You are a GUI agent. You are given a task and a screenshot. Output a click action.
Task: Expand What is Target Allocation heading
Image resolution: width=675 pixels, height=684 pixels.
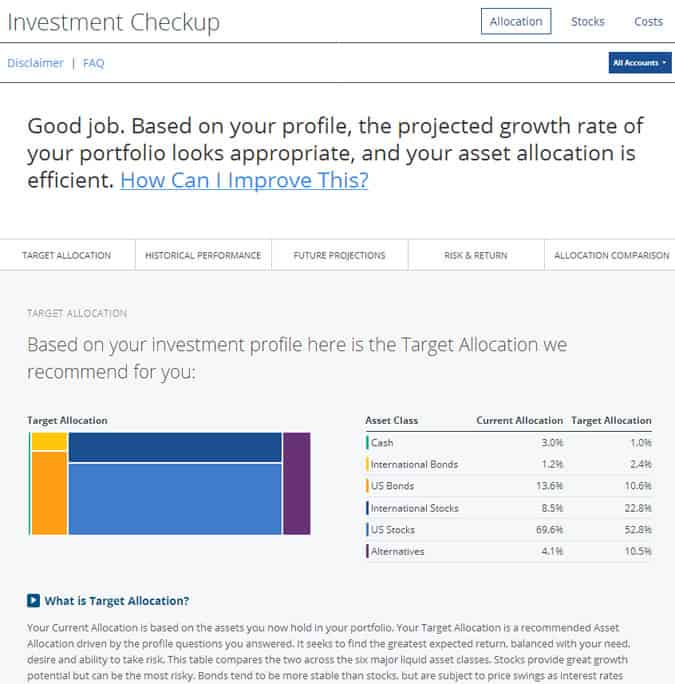point(116,601)
